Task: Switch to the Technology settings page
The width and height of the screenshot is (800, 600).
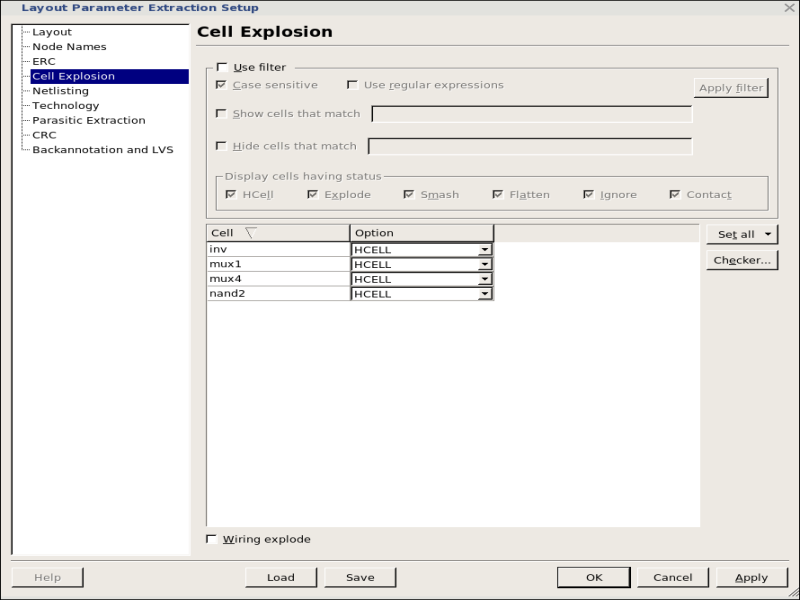Action: tap(65, 105)
